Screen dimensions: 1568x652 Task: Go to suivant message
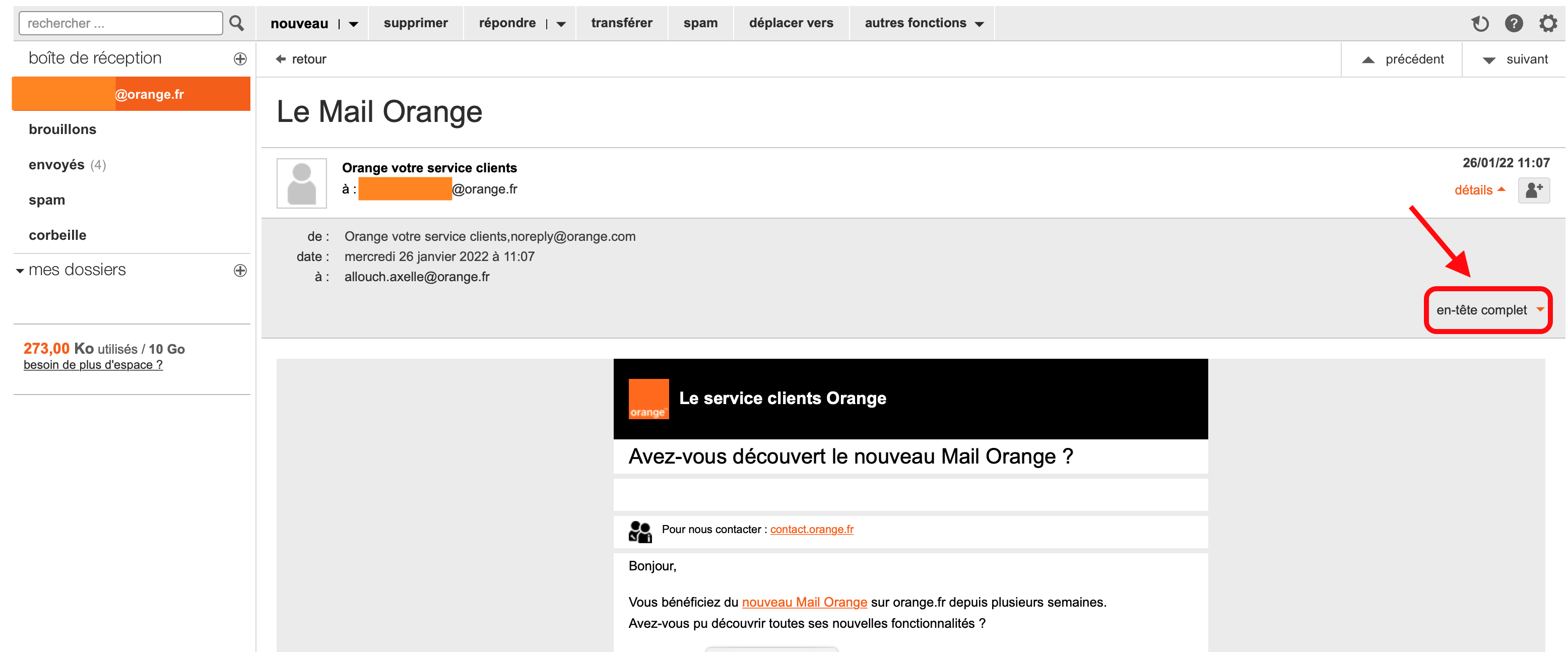[x=1515, y=59]
